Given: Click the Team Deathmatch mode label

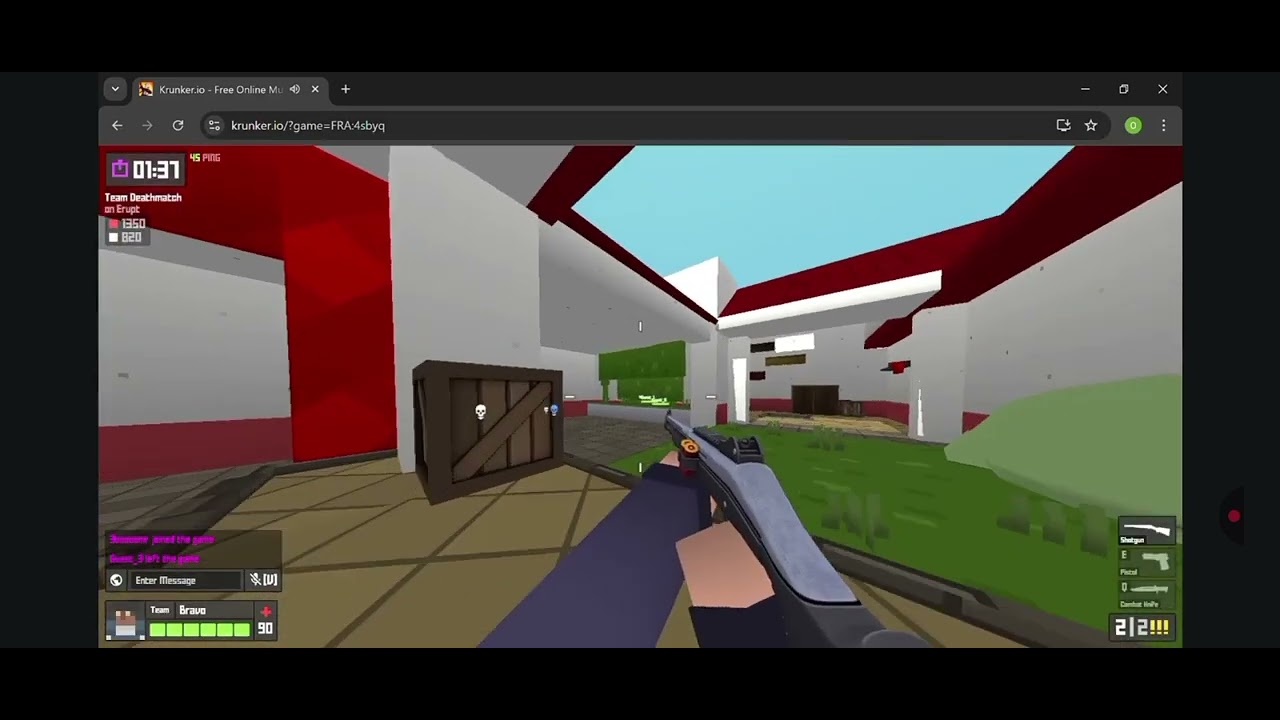Looking at the screenshot, I should (x=143, y=198).
